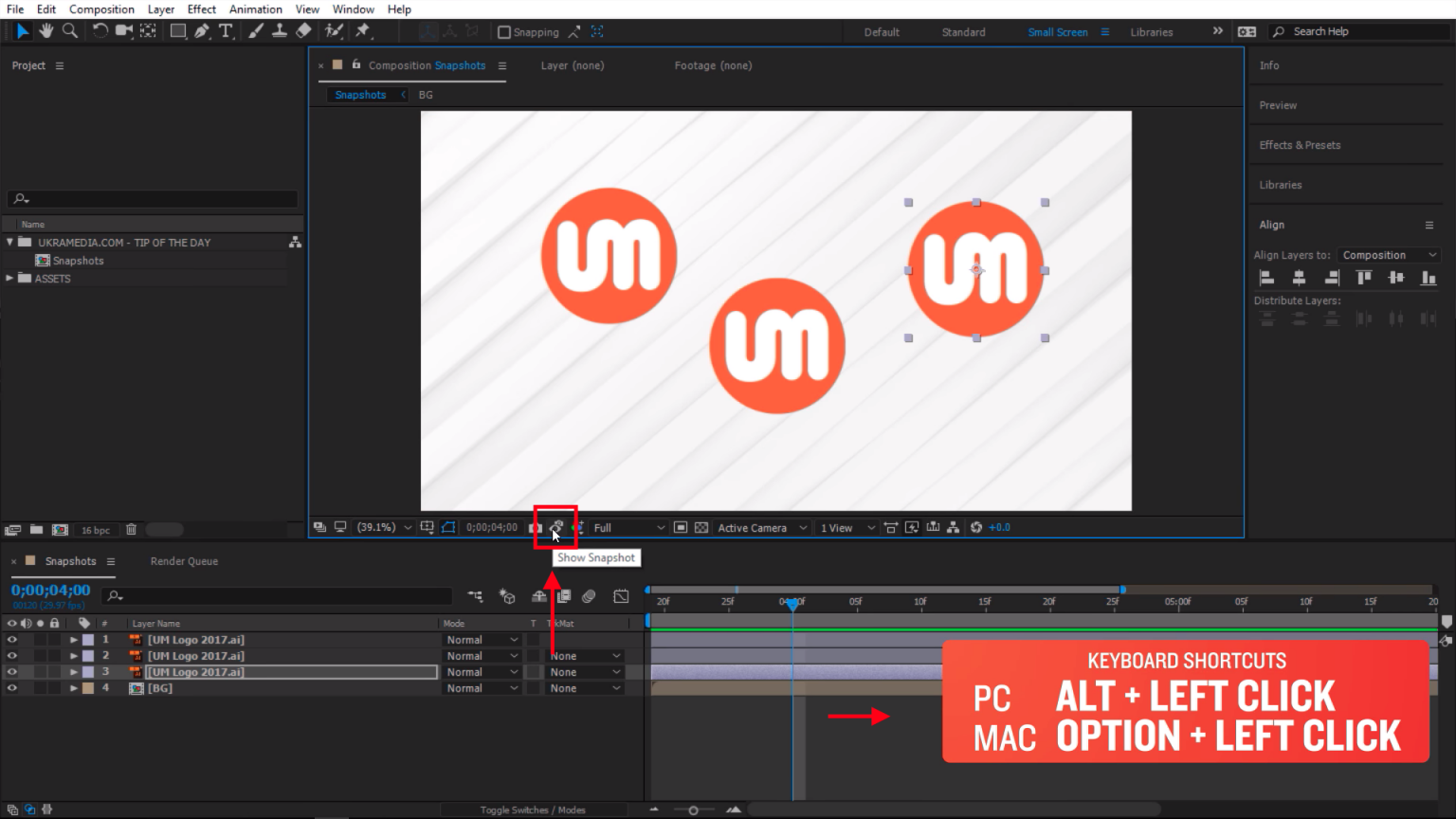Open the Active Camera dropdown

click(761, 527)
